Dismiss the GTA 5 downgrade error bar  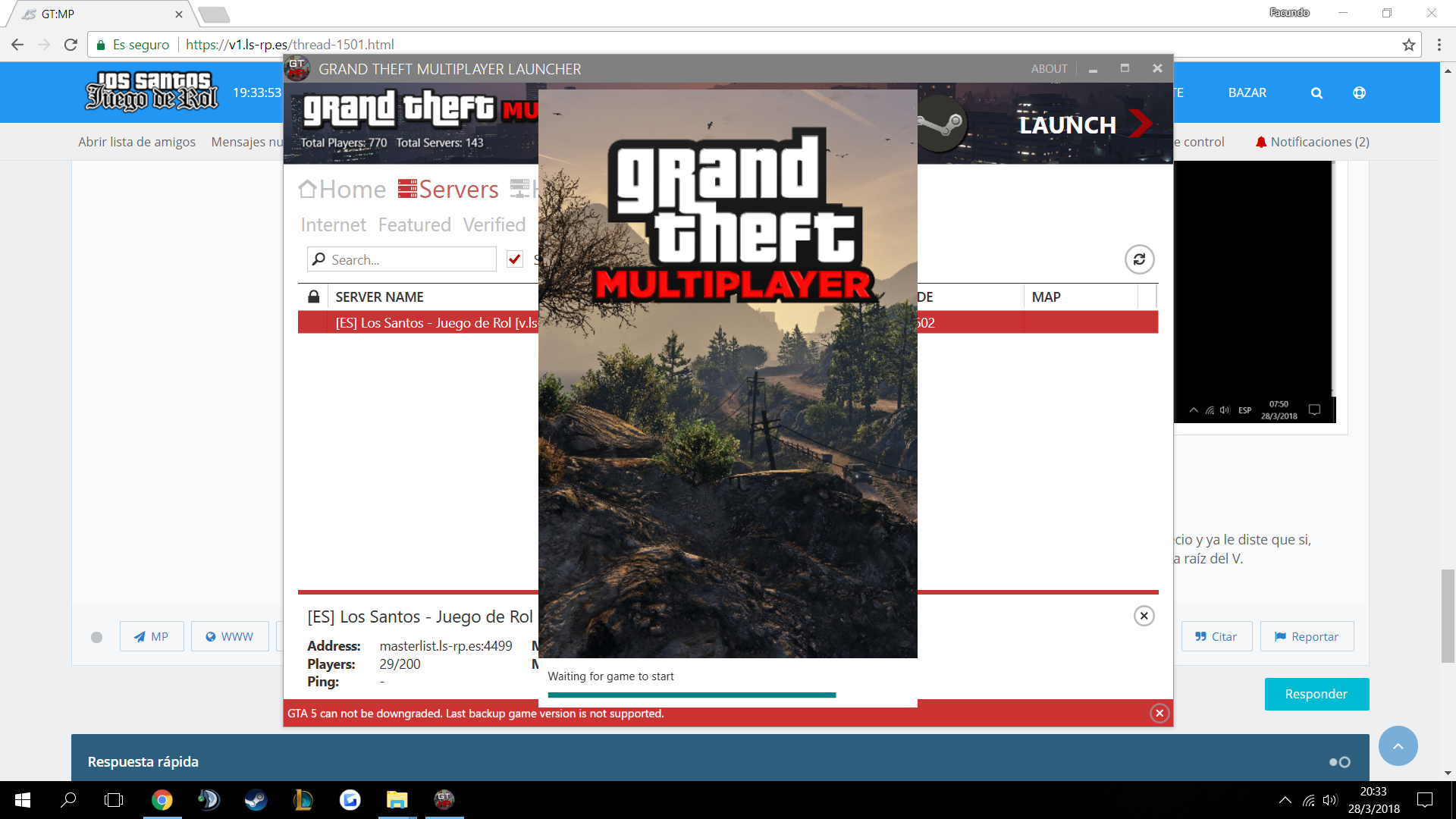1159,713
